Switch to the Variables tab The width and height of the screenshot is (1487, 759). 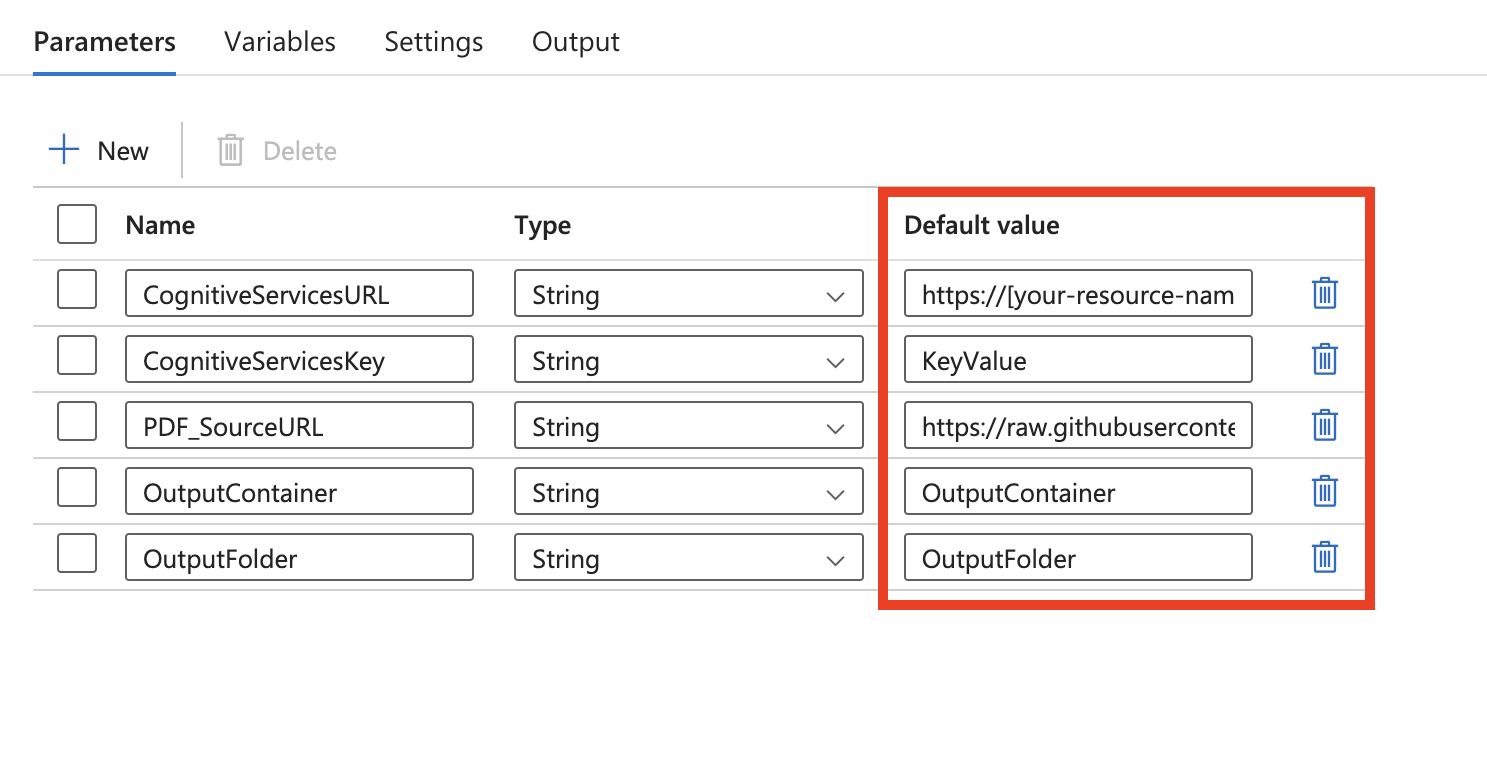click(x=280, y=42)
